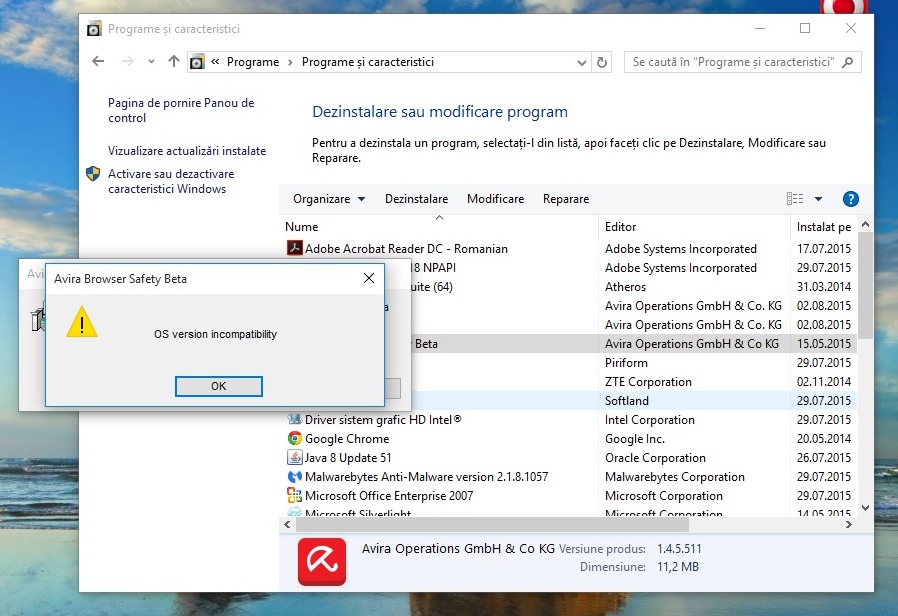The image size is (898, 616).
Task: Click the Softland editor cell
Action: coord(627,400)
